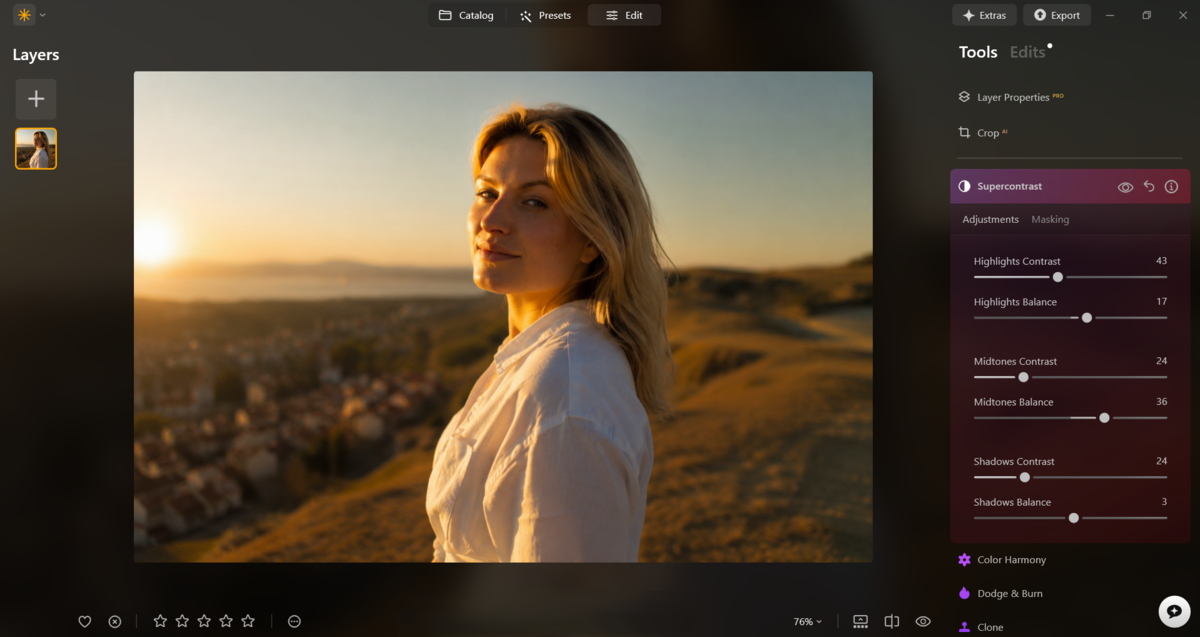Image resolution: width=1200 pixels, height=637 pixels.
Task: Reset Supercontrast with the undo arrow icon
Action: point(1149,187)
